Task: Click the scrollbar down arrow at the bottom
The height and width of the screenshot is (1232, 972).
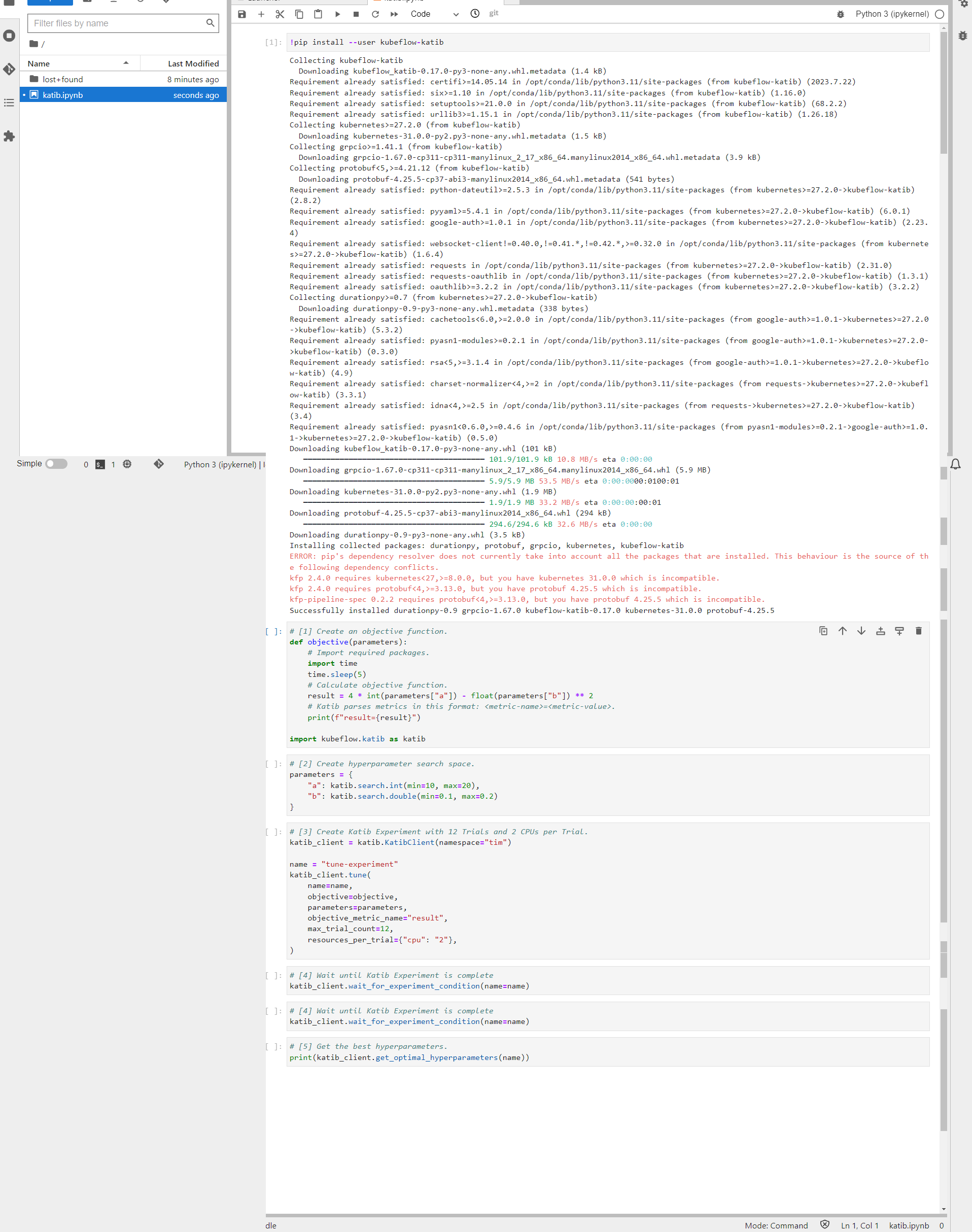Action: pos(944,1209)
